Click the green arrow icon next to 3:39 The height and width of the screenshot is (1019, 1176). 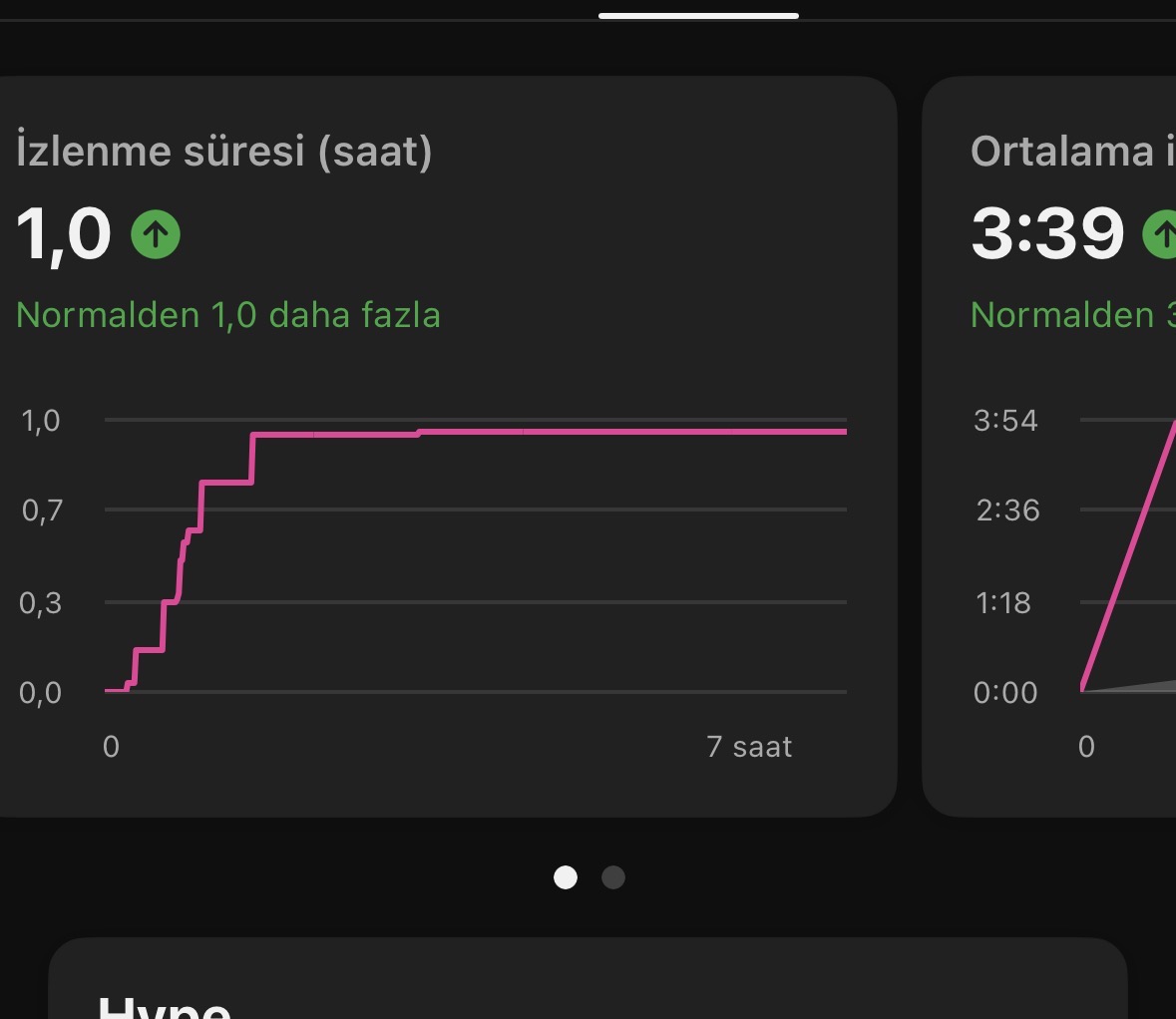pos(1161,235)
